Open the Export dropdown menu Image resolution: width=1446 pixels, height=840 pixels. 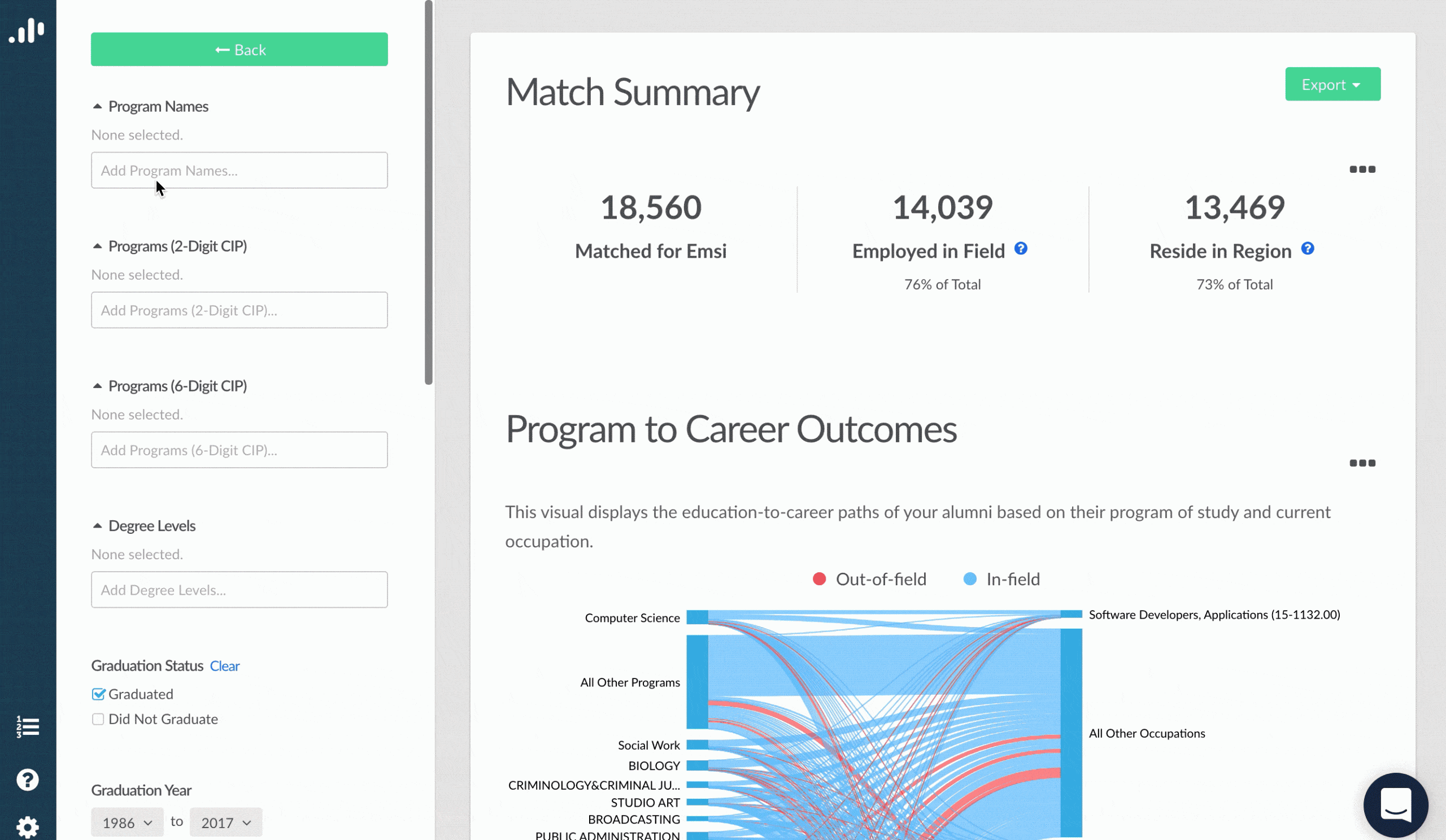(1332, 84)
